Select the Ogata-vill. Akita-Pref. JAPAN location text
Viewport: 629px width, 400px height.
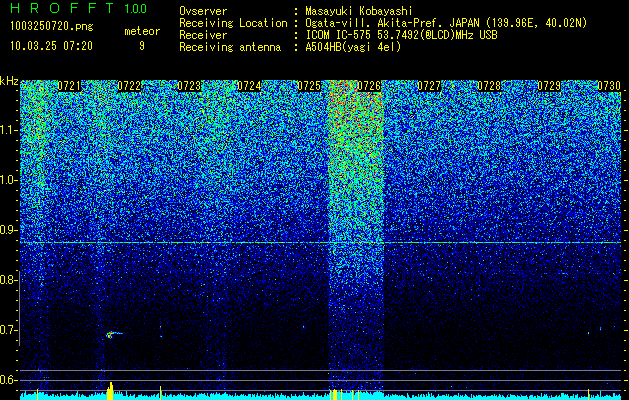446,23
